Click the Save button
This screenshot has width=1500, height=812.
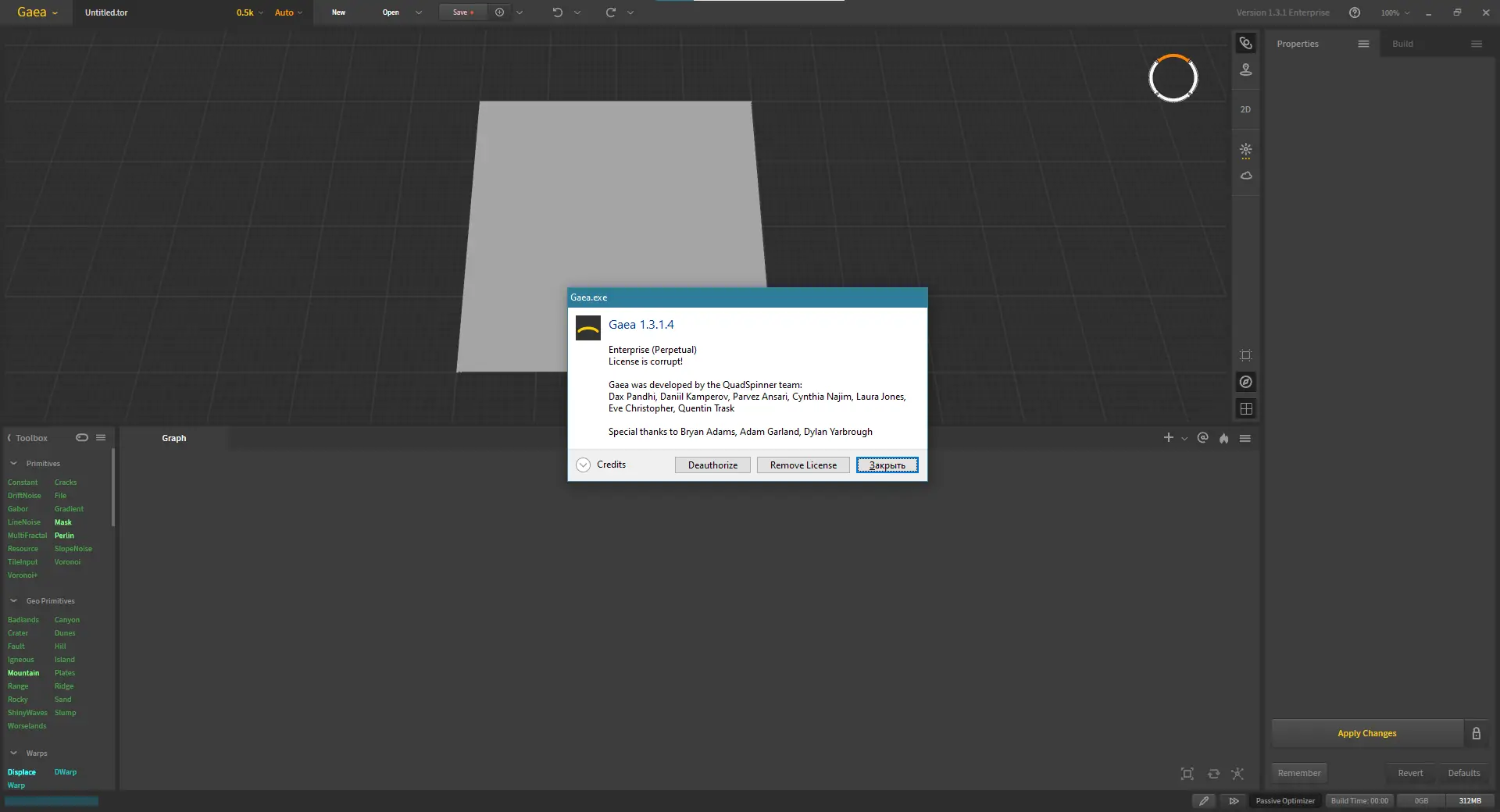pos(463,12)
